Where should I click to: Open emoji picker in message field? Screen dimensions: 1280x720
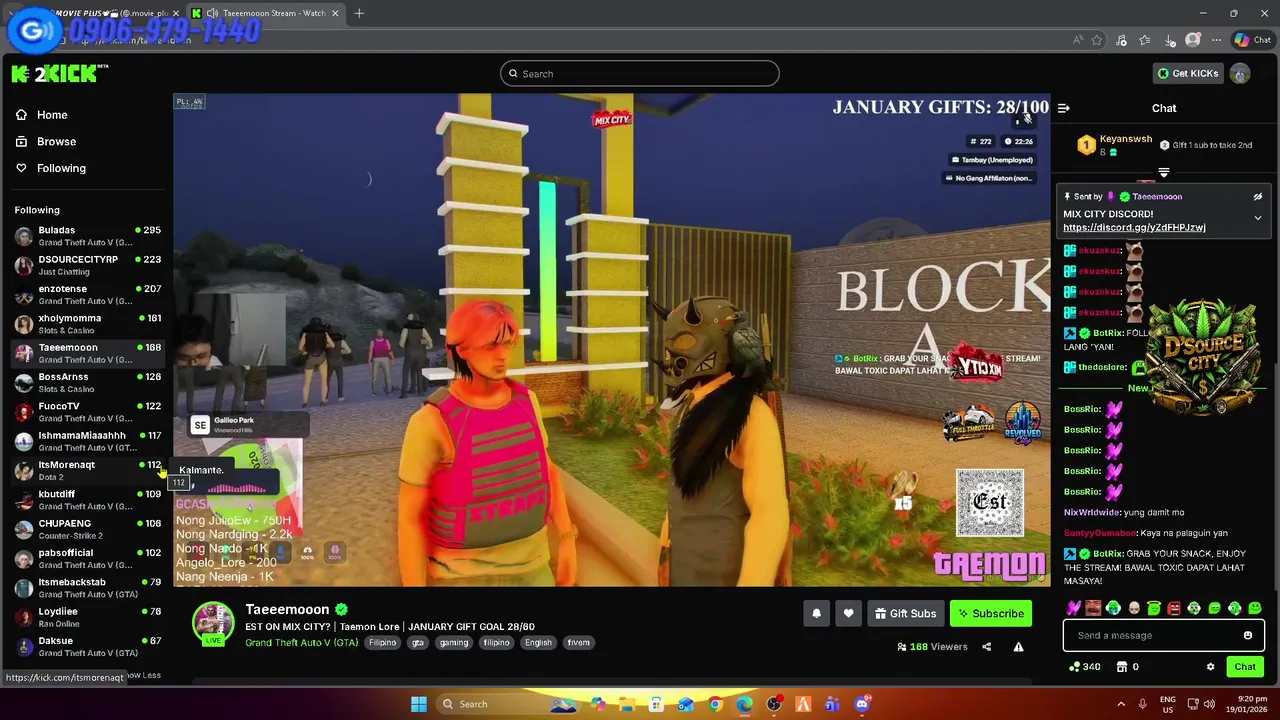[x=1247, y=636]
